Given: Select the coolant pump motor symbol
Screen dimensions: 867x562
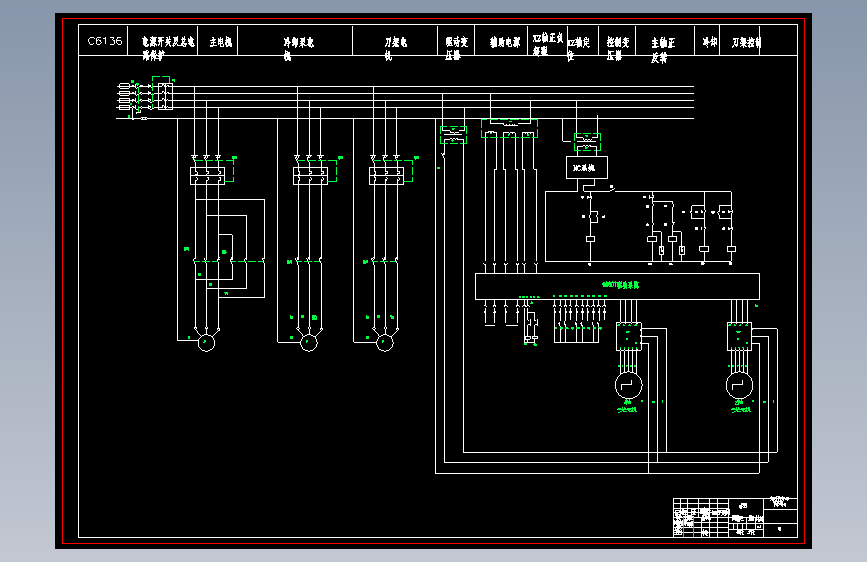Looking at the screenshot, I should click(309, 343).
